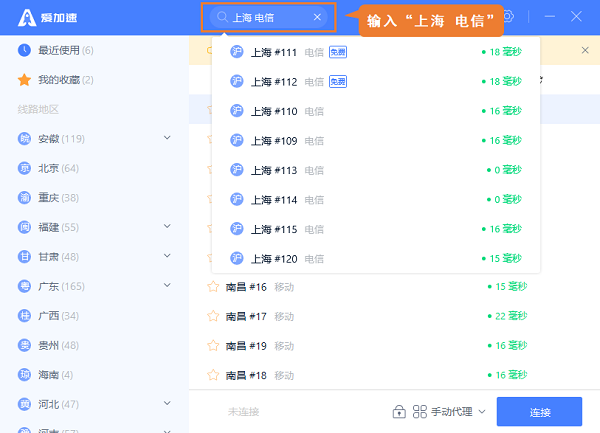
Task: Open the 手动代理 mode dropdown
Action: (x=458, y=412)
